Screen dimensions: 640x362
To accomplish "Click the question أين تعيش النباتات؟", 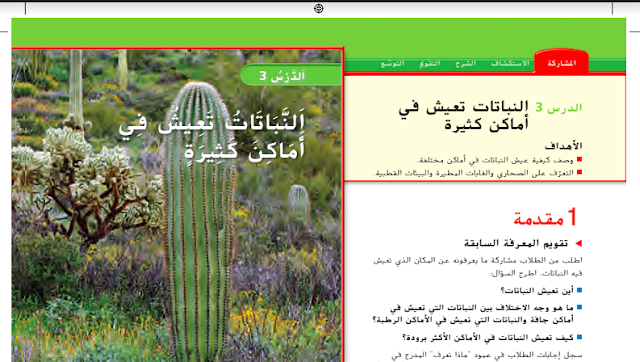I will click(537, 291).
